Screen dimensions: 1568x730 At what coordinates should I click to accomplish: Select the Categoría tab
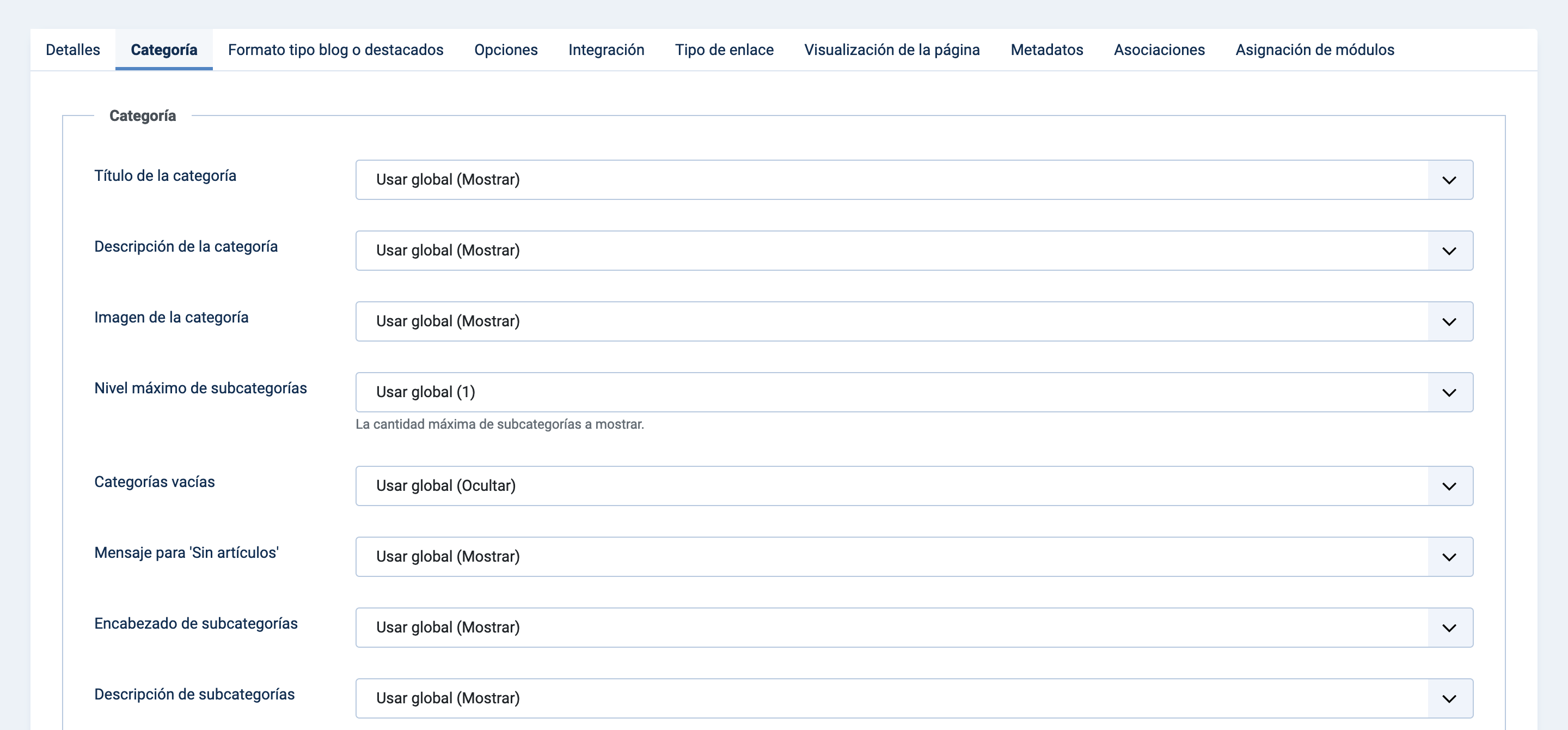coord(164,50)
